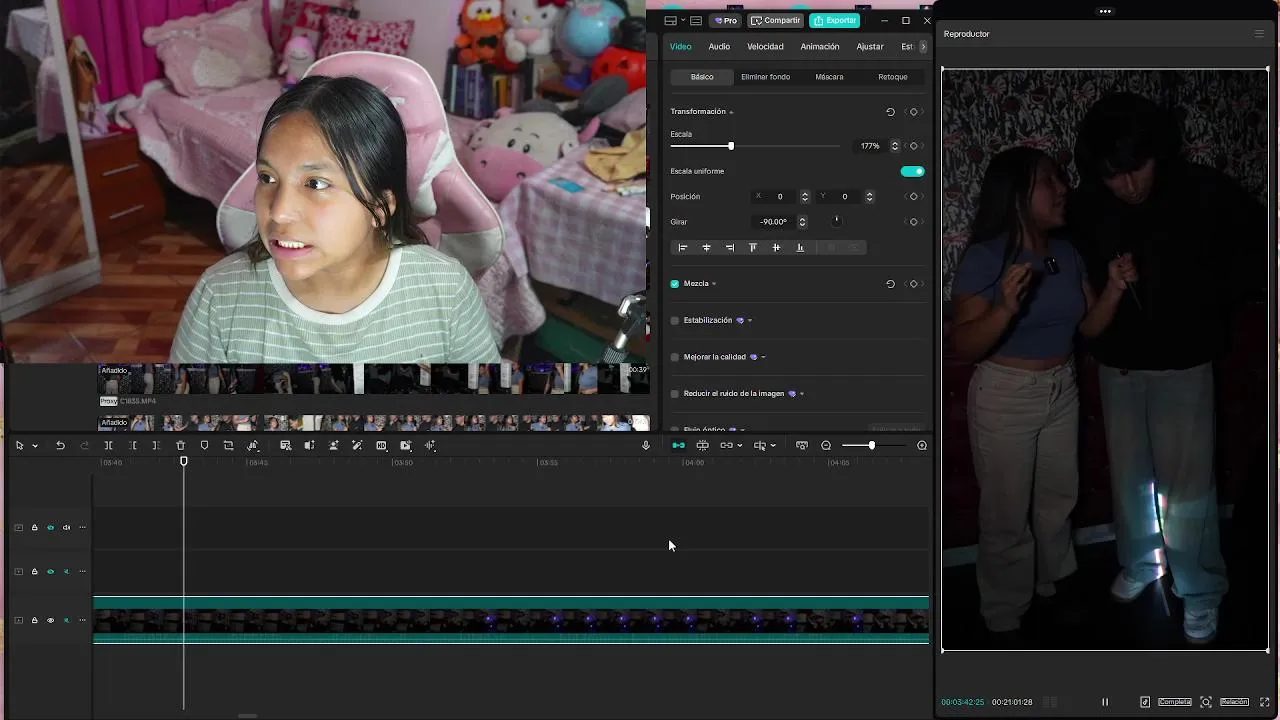Uncheck the Mezcla checkbox
The image size is (1280, 720).
[675, 284]
